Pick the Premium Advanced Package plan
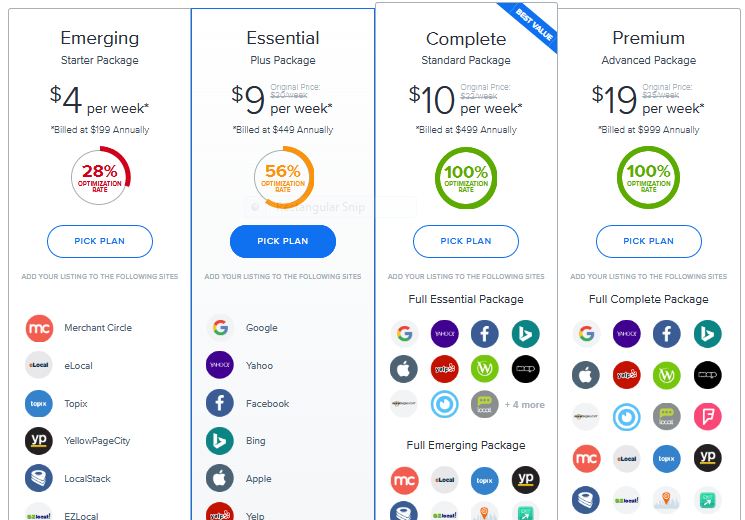Image resolution: width=745 pixels, height=520 pixels. [649, 241]
